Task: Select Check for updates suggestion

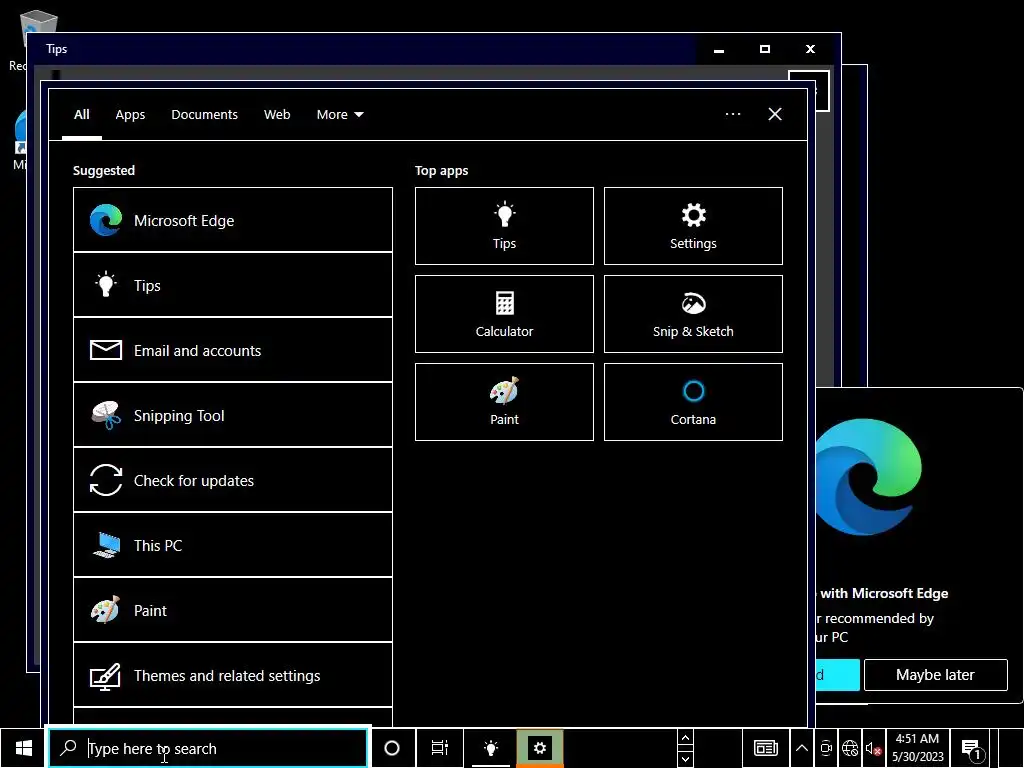Action: [x=232, y=481]
